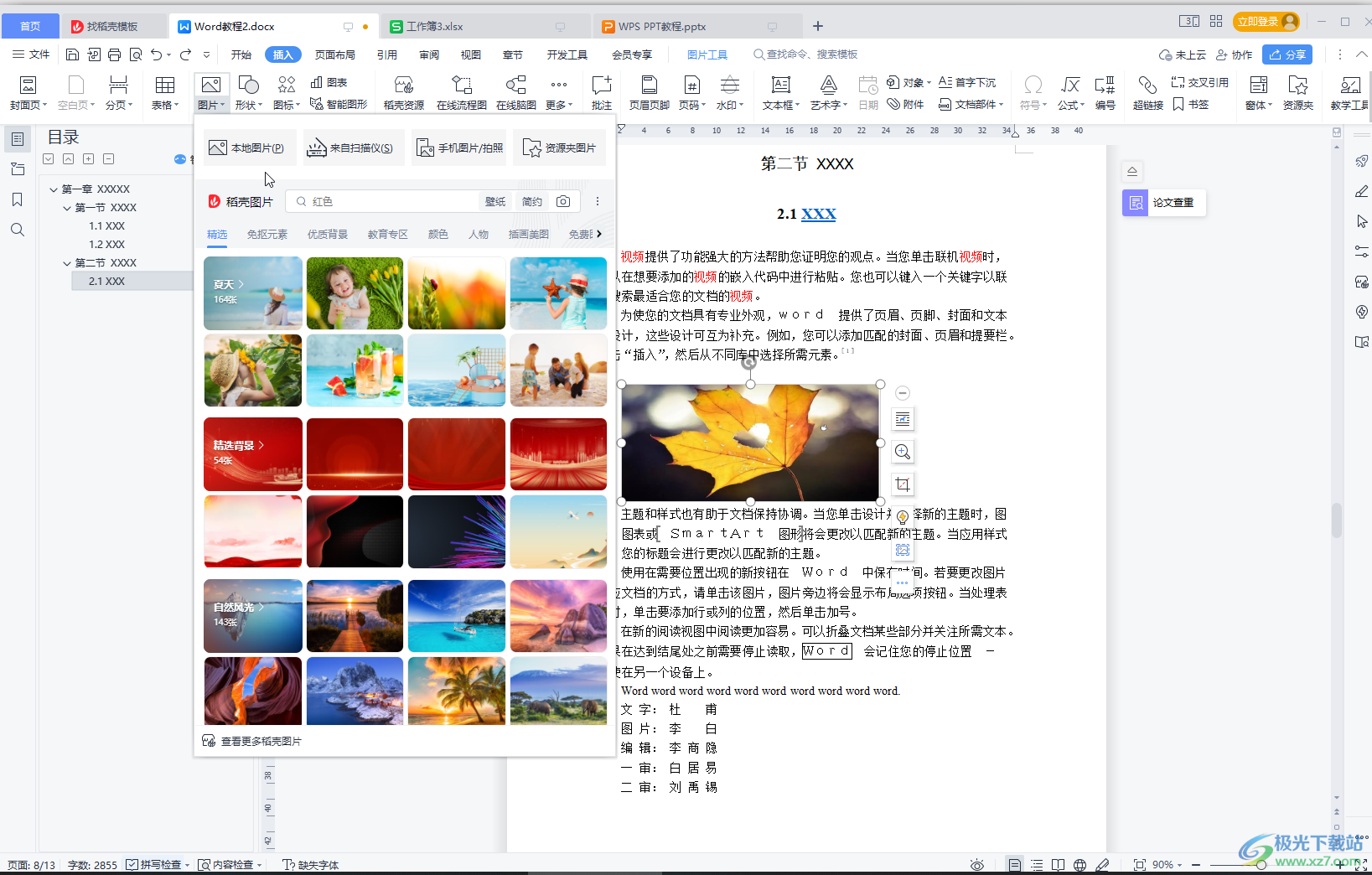This screenshot has height=875, width=1372.
Task: Open 查看更多稻壳图片 link
Action: tap(261, 741)
